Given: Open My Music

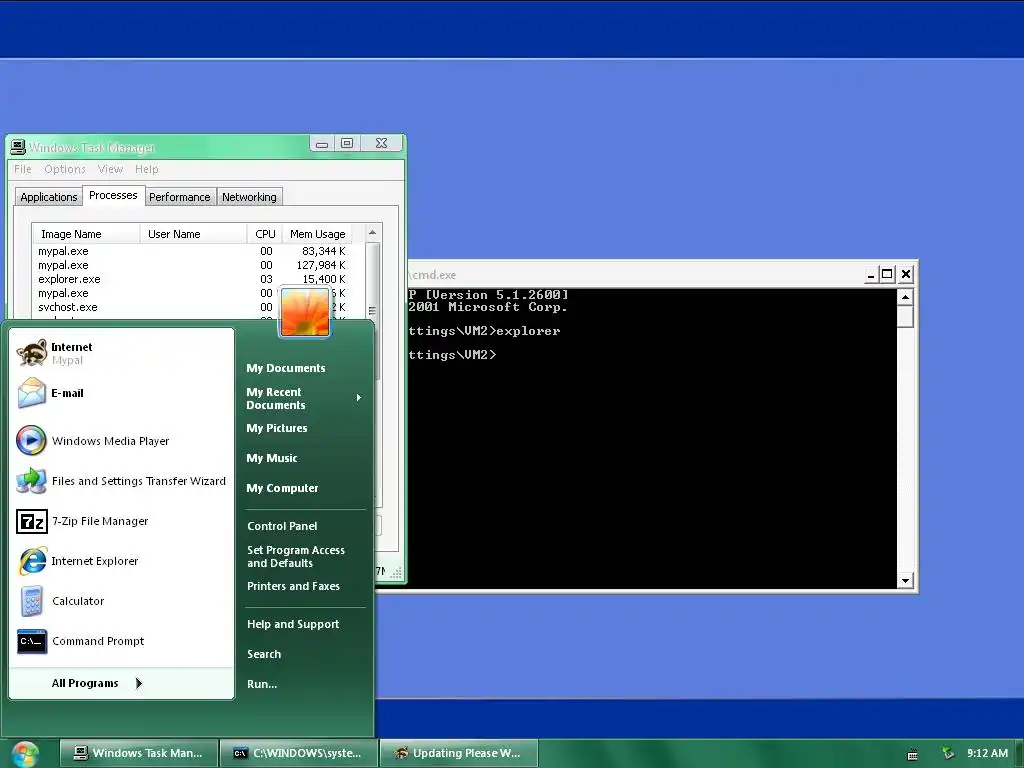Looking at the screenshot, I should click(x=272, y=458).
